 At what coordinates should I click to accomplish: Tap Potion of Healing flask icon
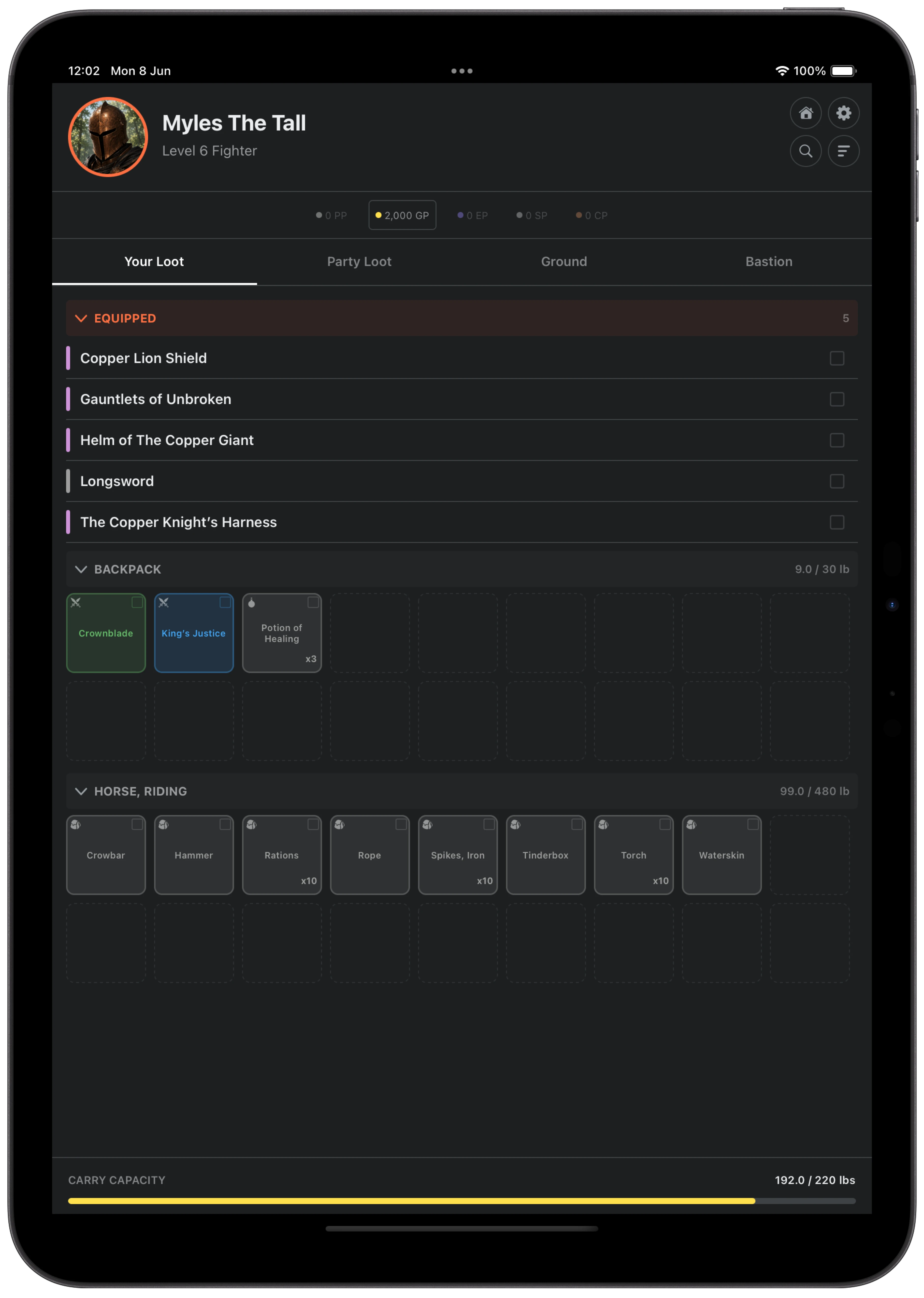(x=251, y=603)
